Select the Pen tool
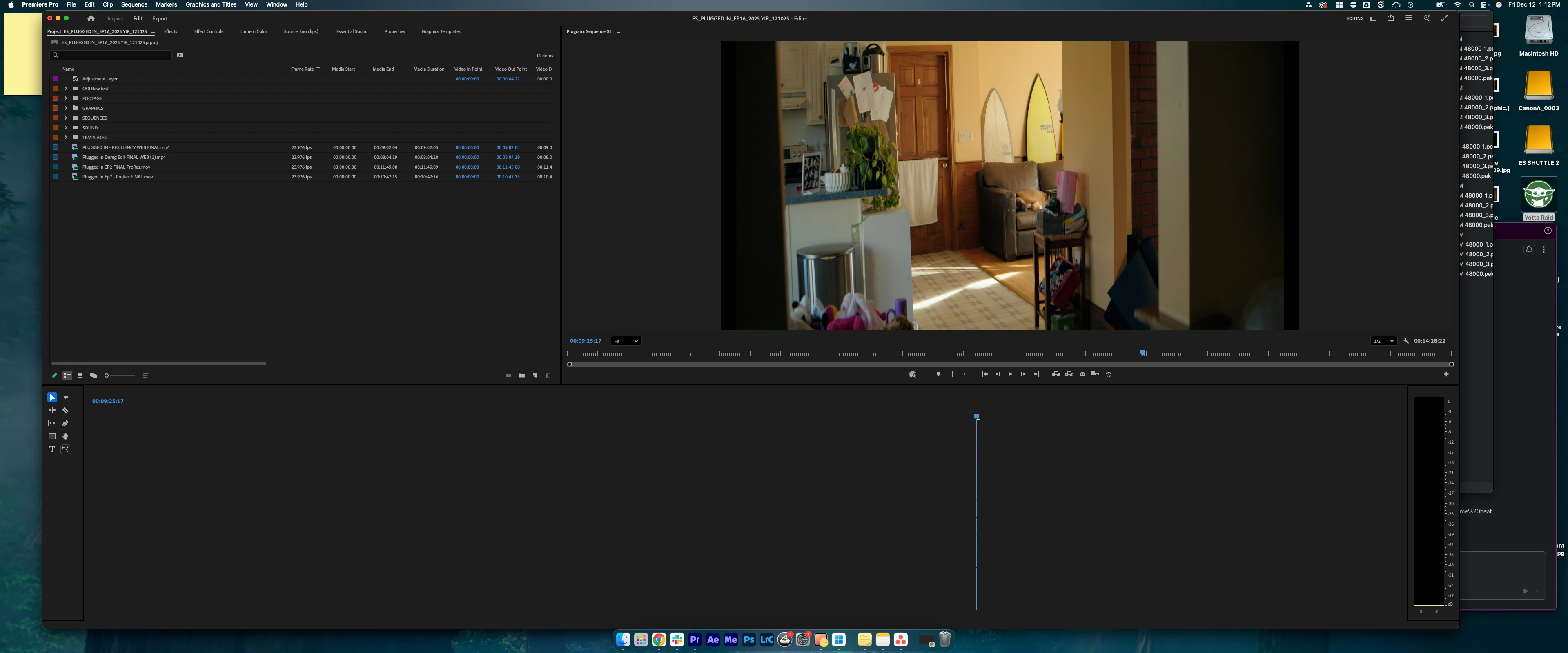Screen dimensions: 1568x653 pos(65,424)
